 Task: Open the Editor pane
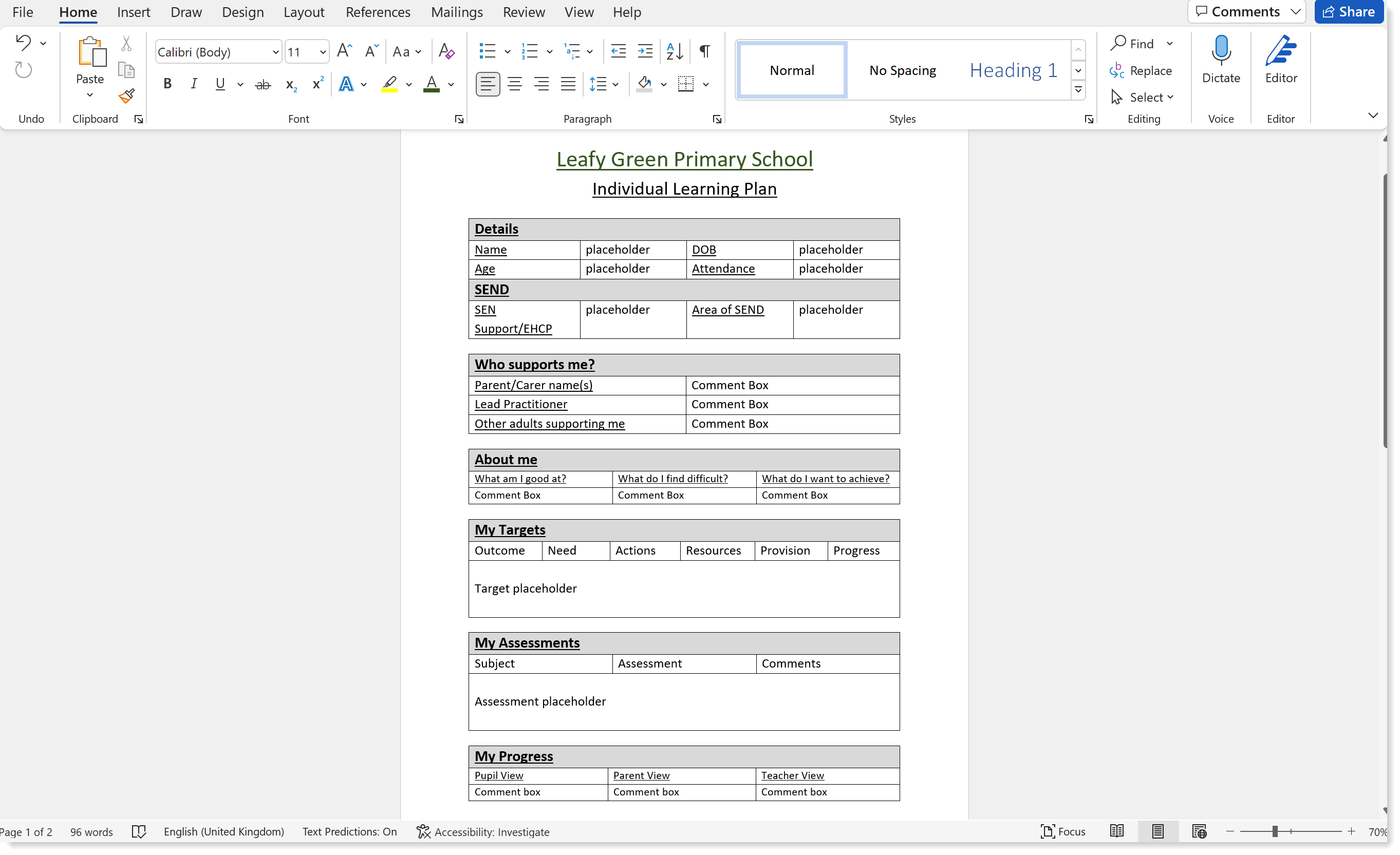point(1281,60)
